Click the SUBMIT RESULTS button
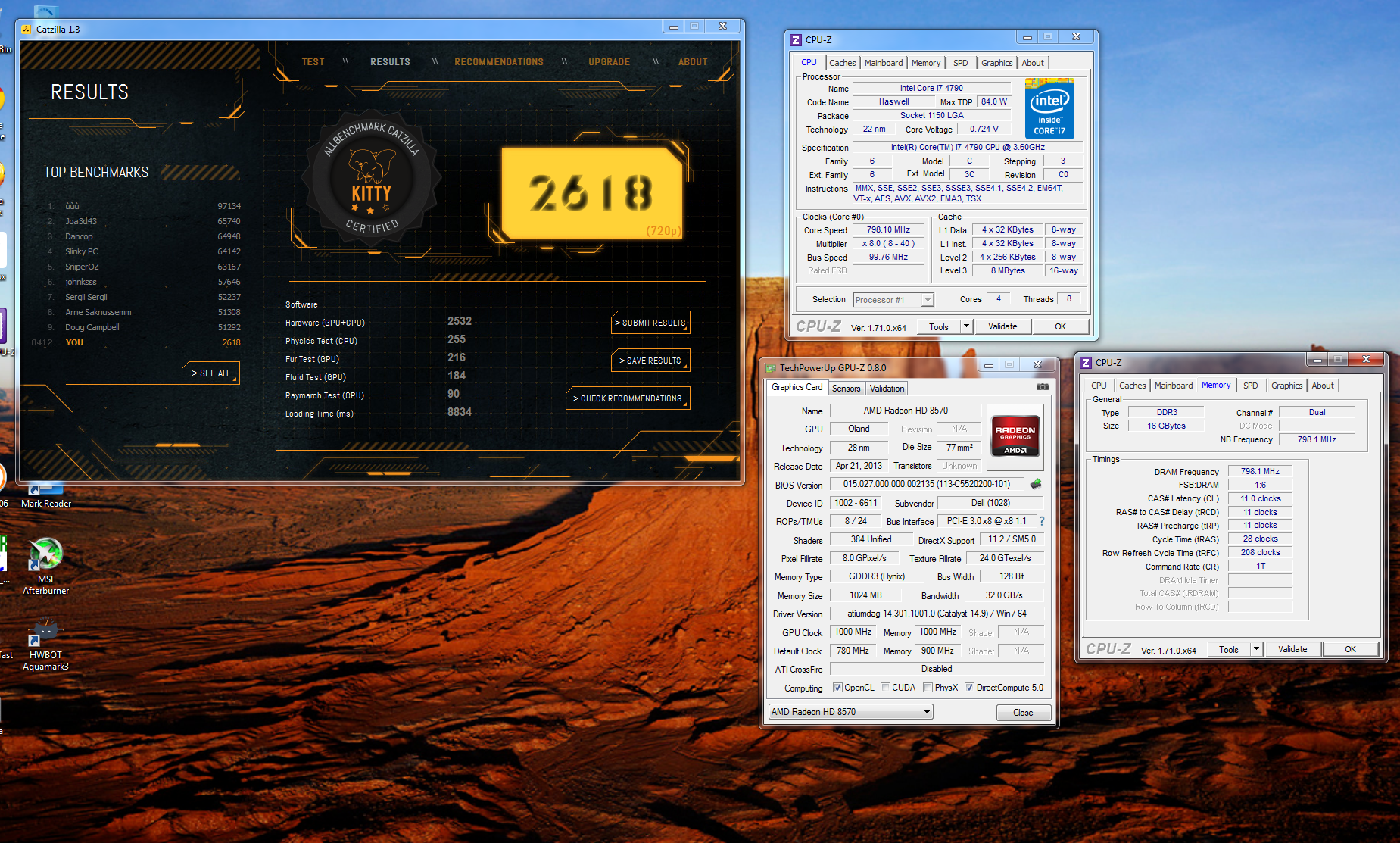The image size is (1400, 843). tap(650, 323)
